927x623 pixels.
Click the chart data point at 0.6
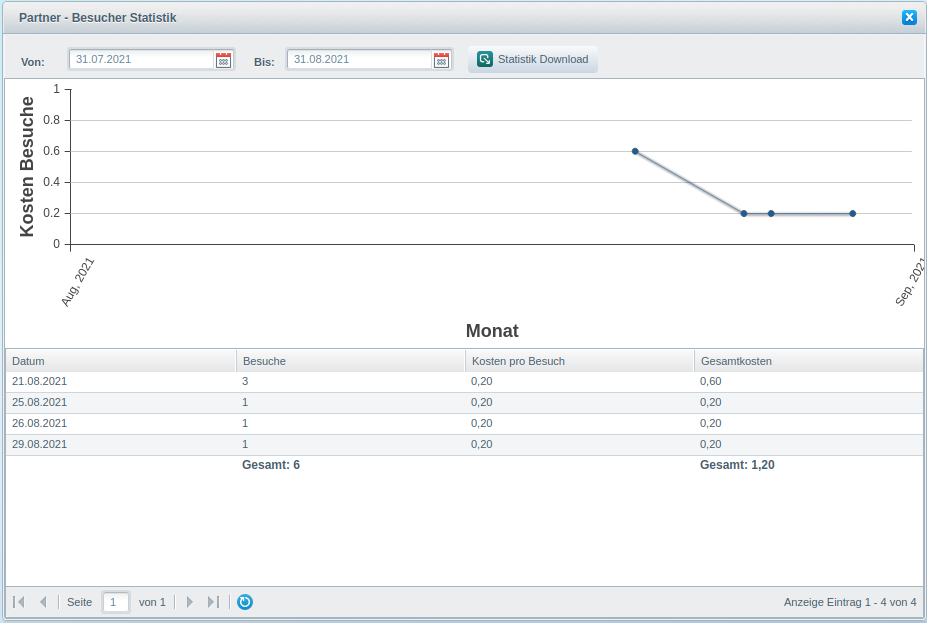635,151
